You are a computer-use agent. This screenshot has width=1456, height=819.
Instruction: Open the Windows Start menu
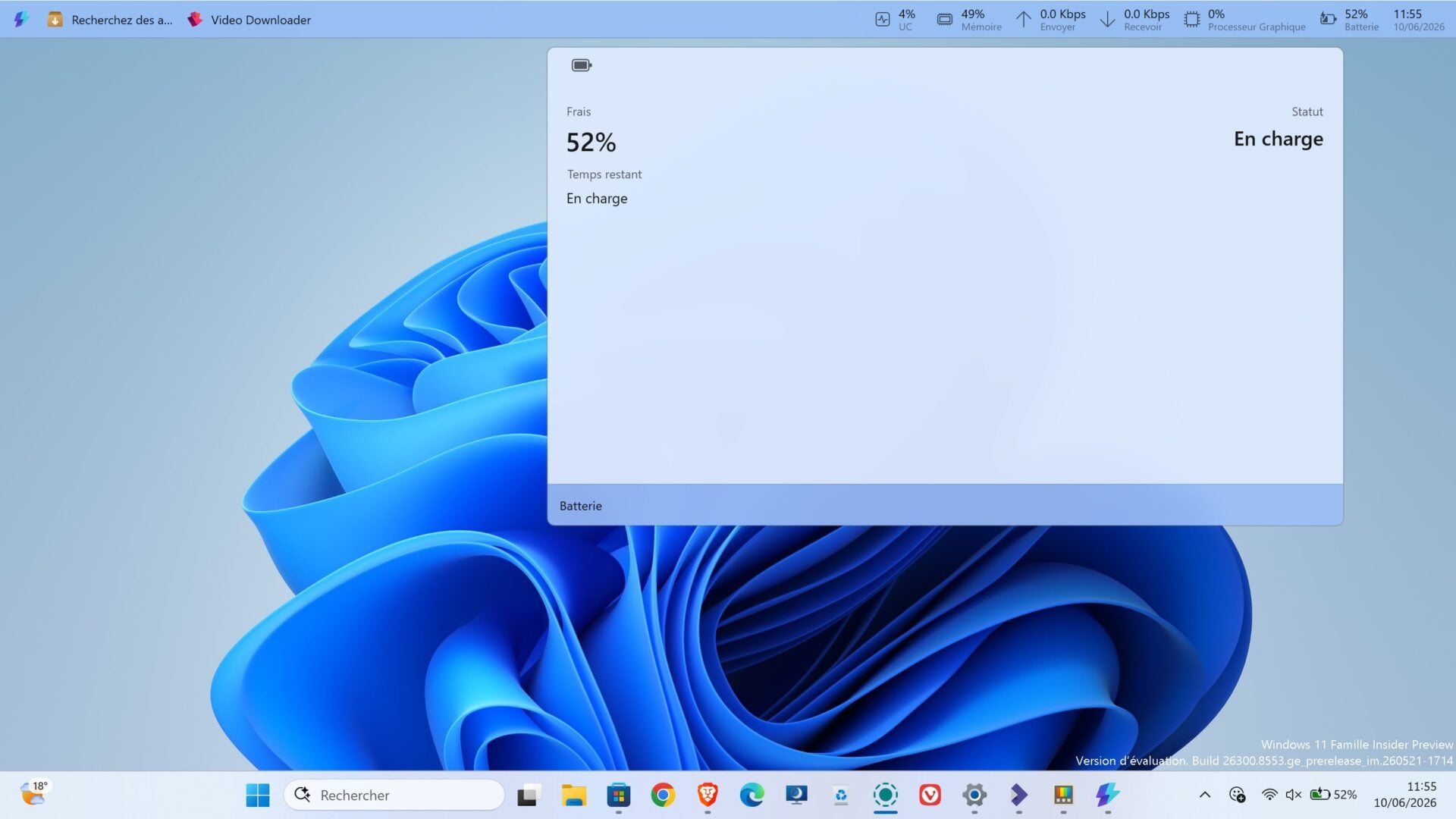[258, 795]
